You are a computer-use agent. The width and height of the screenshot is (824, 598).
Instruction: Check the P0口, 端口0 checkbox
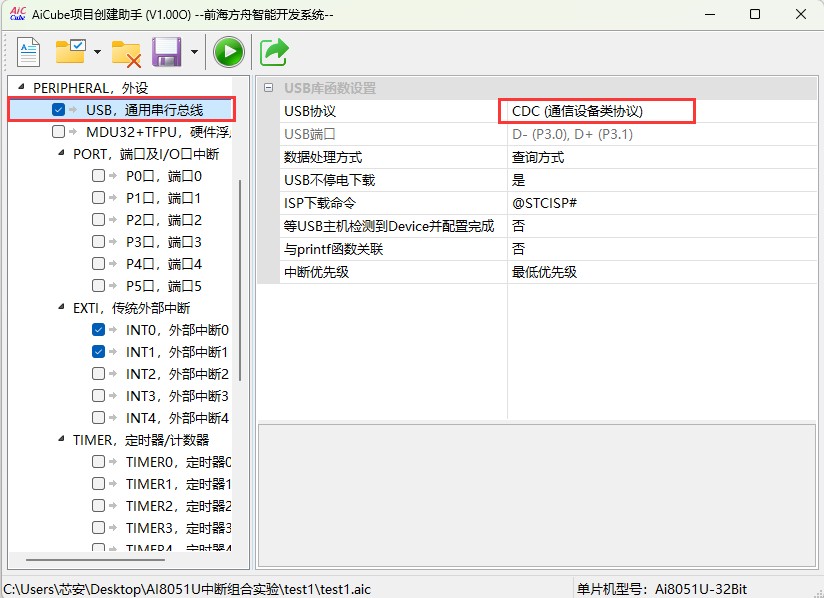(x=98, y=176)
